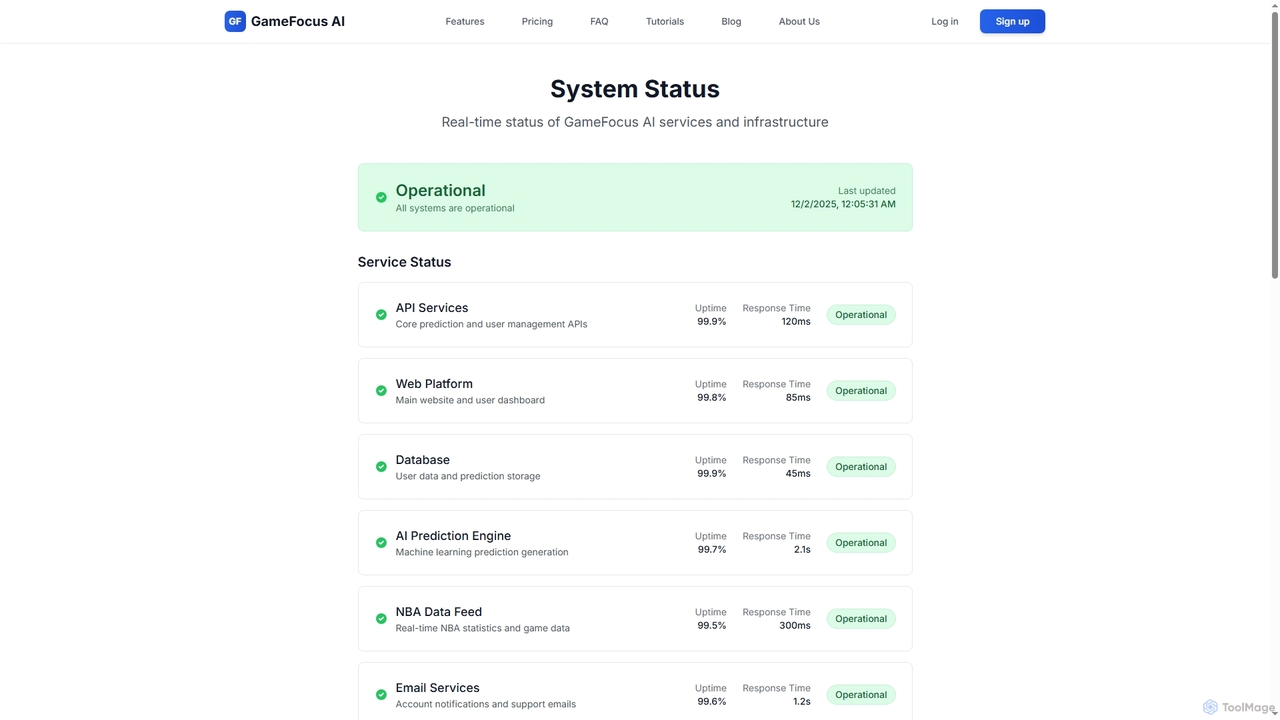Click the large Operational heading in banner
This screenshot has height=720, width=1280.
click(440, 190)
